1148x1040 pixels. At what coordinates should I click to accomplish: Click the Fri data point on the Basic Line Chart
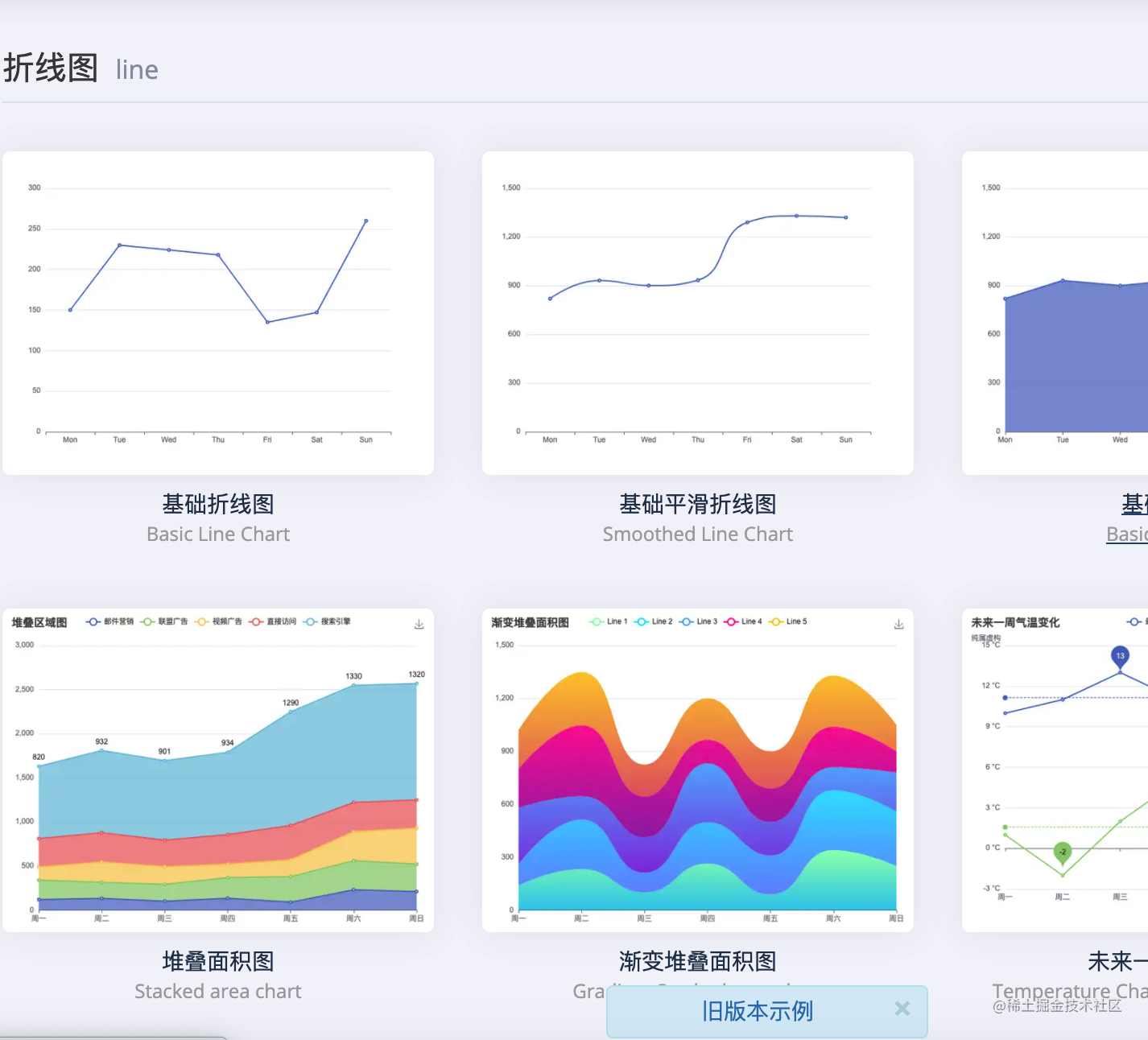[x=267, y=322]
